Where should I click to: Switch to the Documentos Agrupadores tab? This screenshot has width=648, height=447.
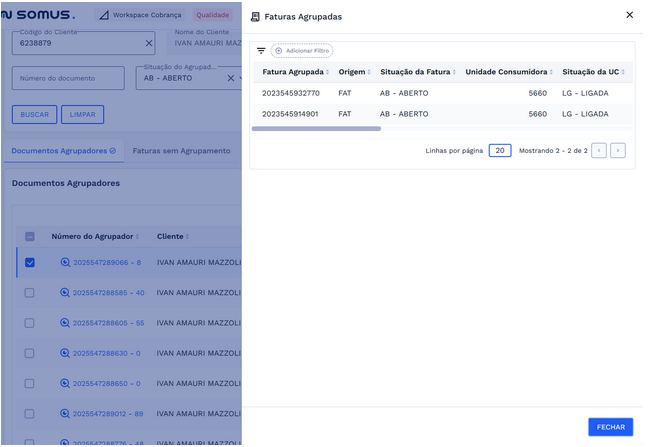64,151
